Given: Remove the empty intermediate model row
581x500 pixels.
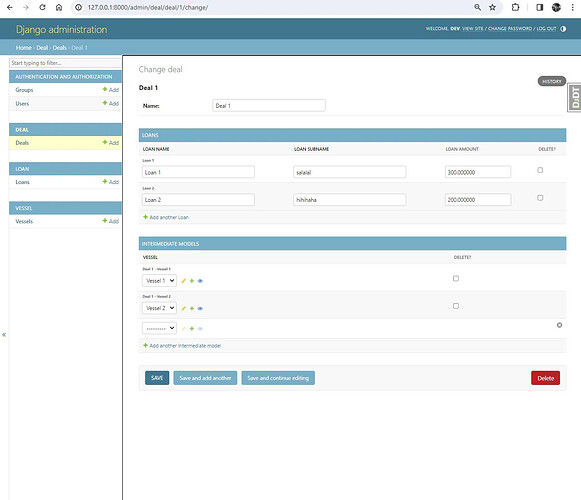Looking at the screenshot, I should pos(560,325).
